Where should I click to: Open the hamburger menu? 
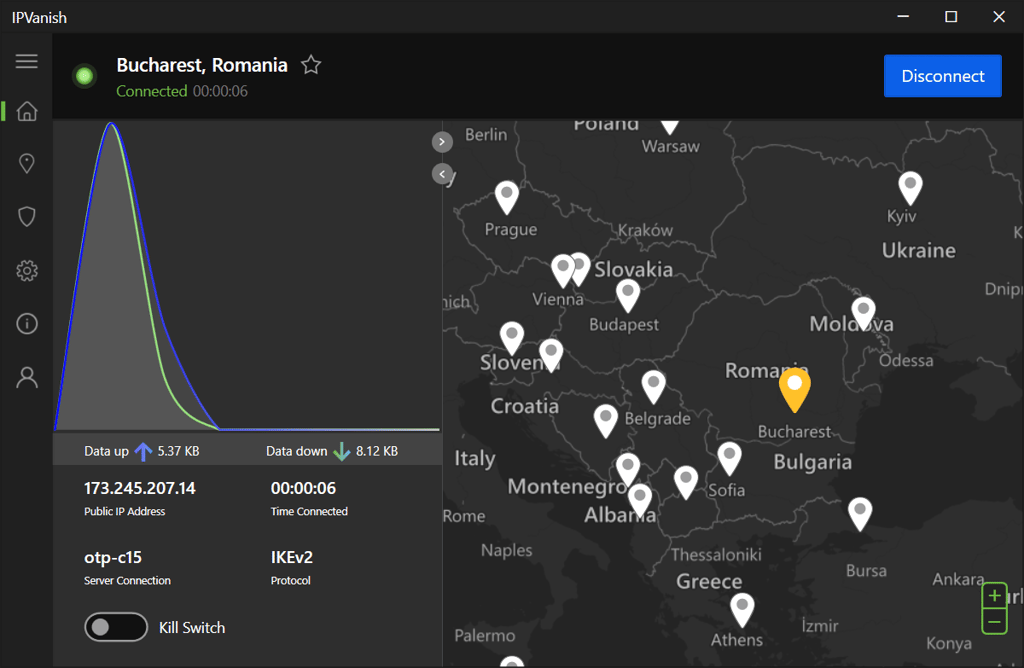(27, 61)
